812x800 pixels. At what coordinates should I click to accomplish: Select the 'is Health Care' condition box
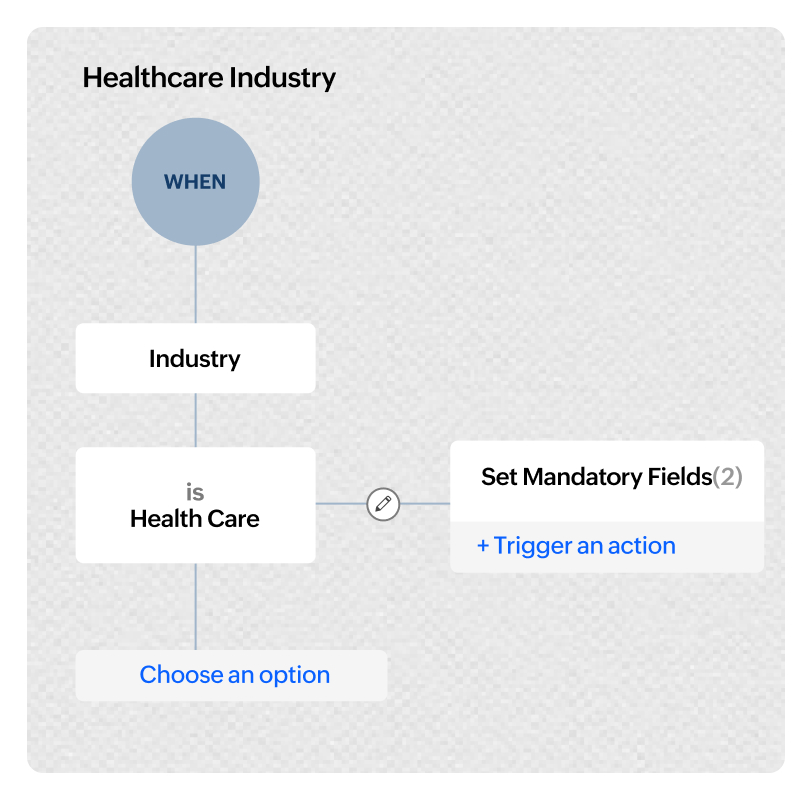(195, 505)
